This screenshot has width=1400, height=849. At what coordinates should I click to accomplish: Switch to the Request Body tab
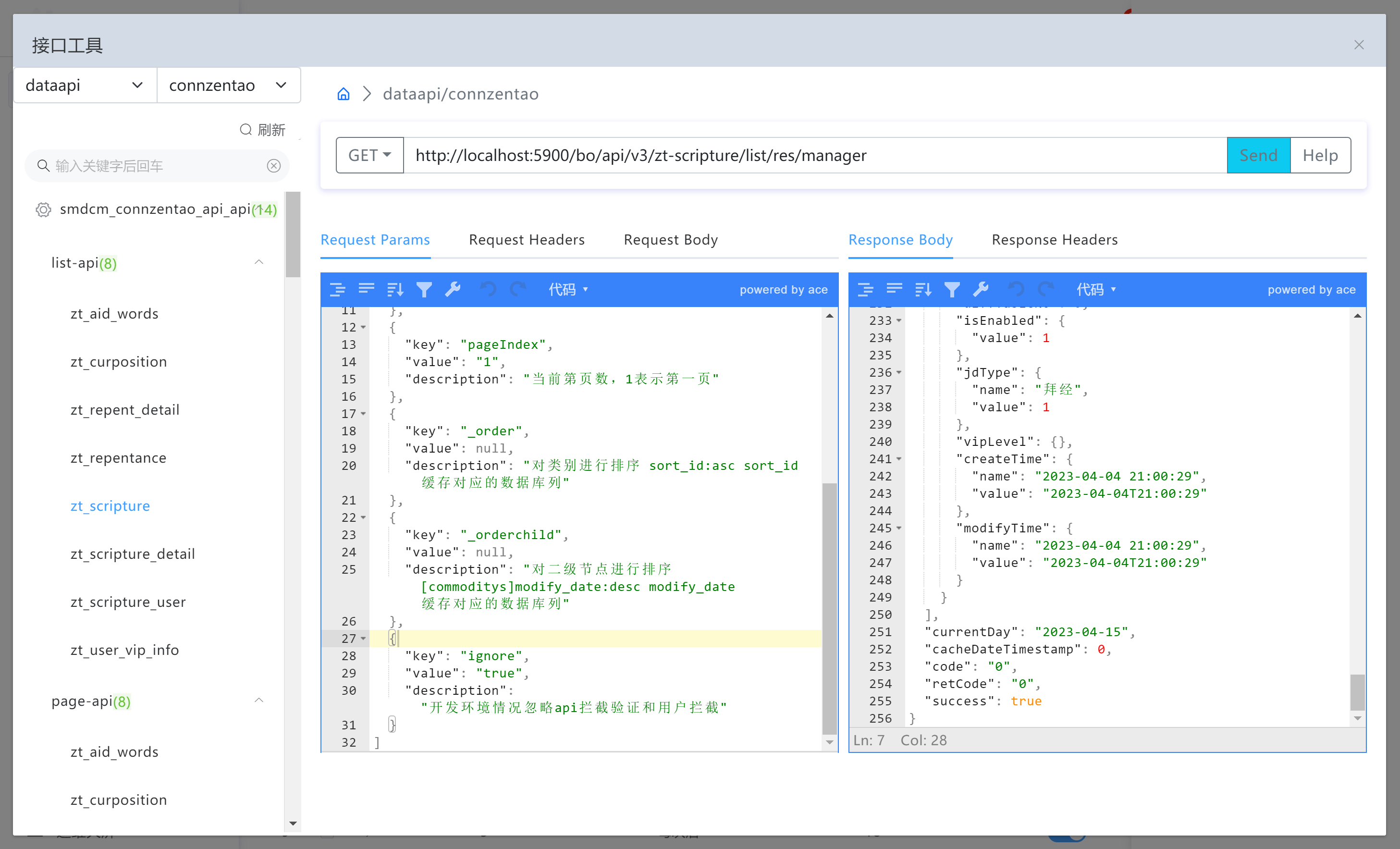click(x=671, y=240)
